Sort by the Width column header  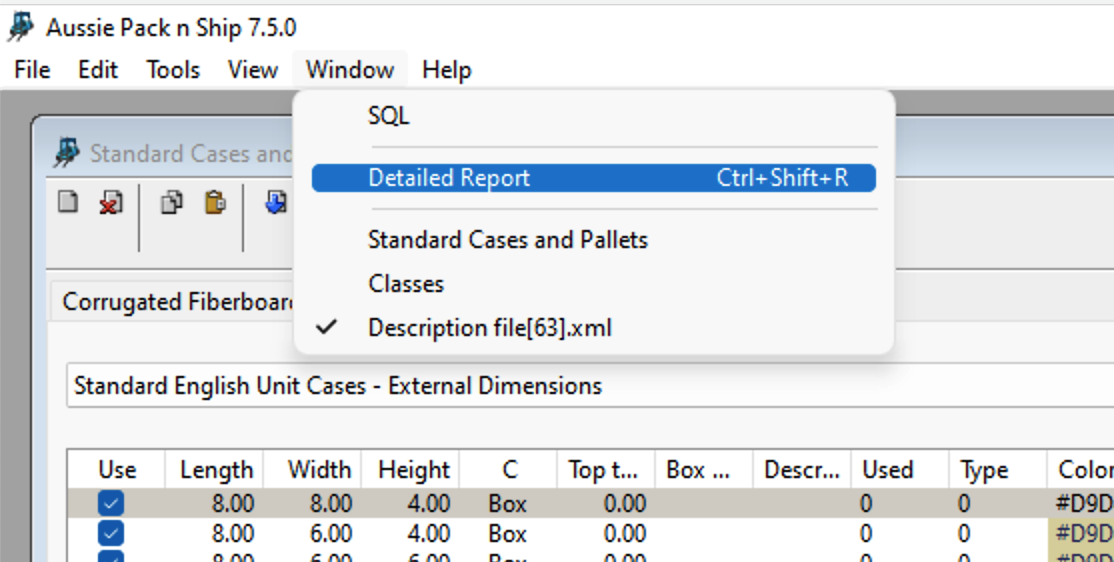click(x=313, y=470)
